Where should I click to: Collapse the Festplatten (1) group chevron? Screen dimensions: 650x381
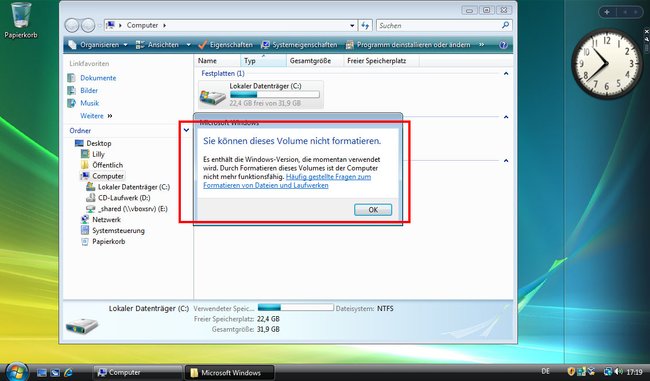pyautogui.click(x=506, y=73)
